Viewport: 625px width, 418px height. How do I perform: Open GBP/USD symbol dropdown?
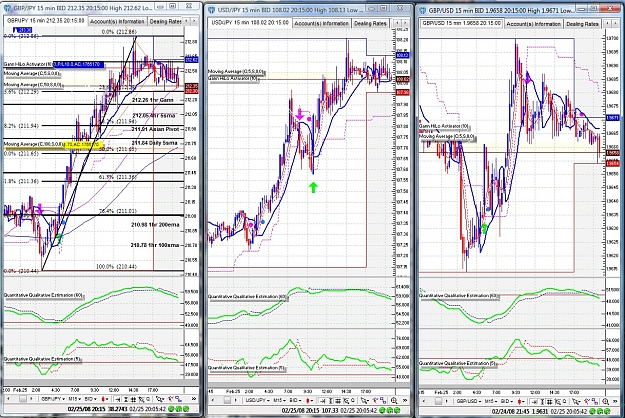[469, 400]
